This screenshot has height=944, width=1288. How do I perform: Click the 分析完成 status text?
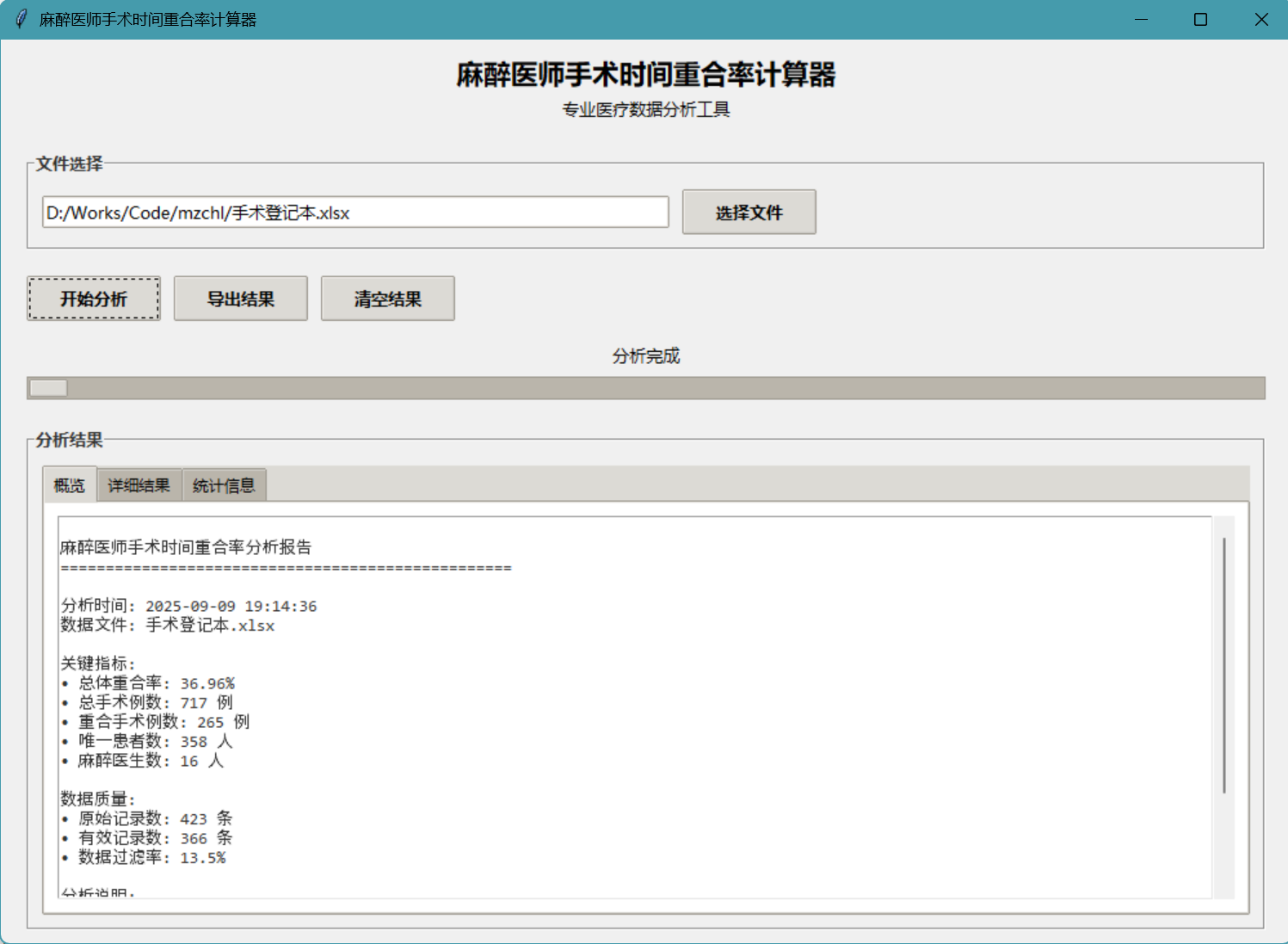(x=644, y=355)
